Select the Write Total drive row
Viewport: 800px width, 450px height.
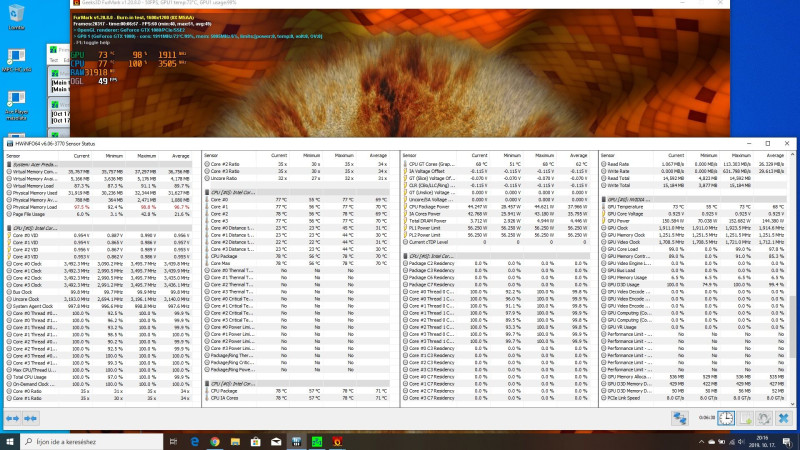694,186
